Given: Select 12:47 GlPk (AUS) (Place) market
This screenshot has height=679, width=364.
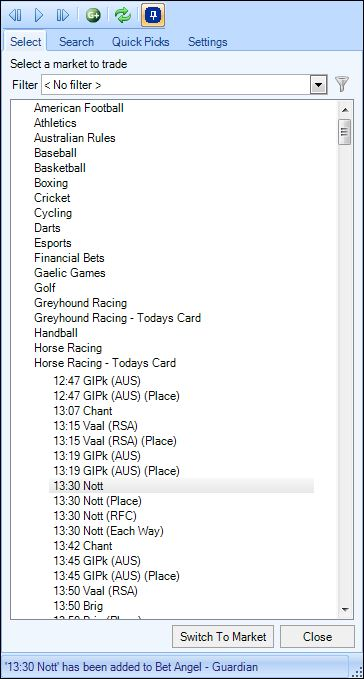Looking at the screenshot, I should pos(116,396).
